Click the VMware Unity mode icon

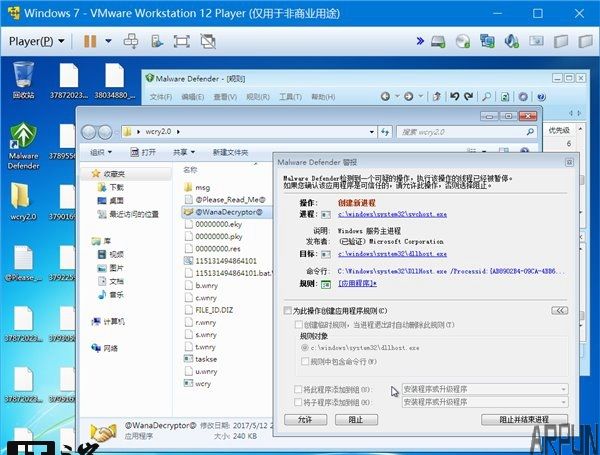(x=209, y=41)
